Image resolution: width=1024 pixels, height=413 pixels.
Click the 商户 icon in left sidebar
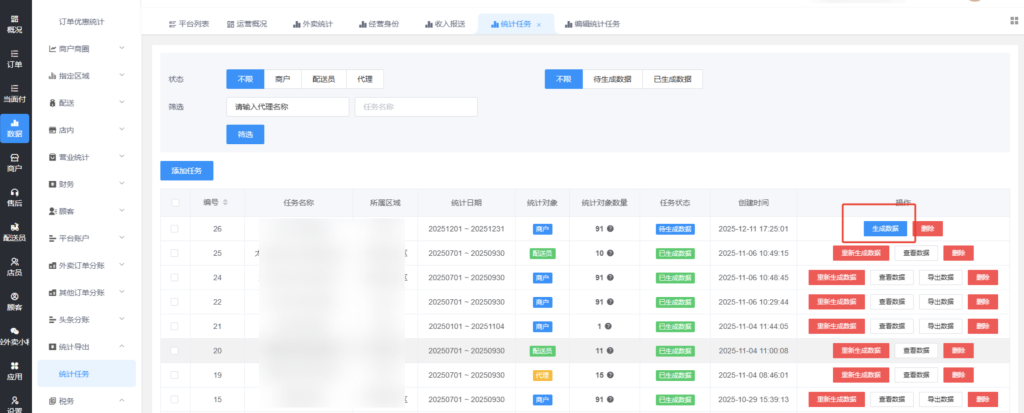pyautogui.click(x=14, y=163)
